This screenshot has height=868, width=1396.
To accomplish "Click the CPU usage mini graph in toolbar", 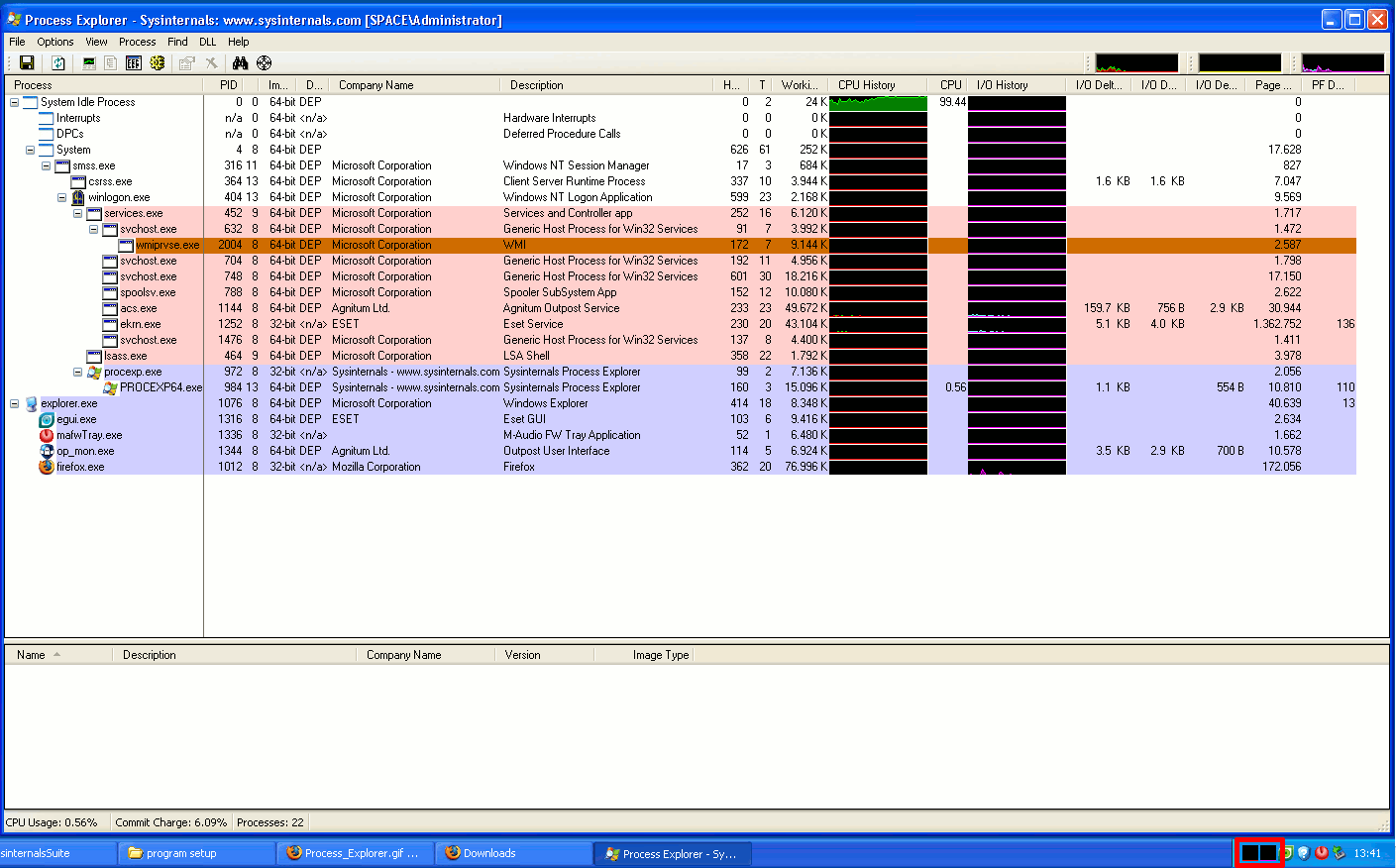I will 1135,63.
